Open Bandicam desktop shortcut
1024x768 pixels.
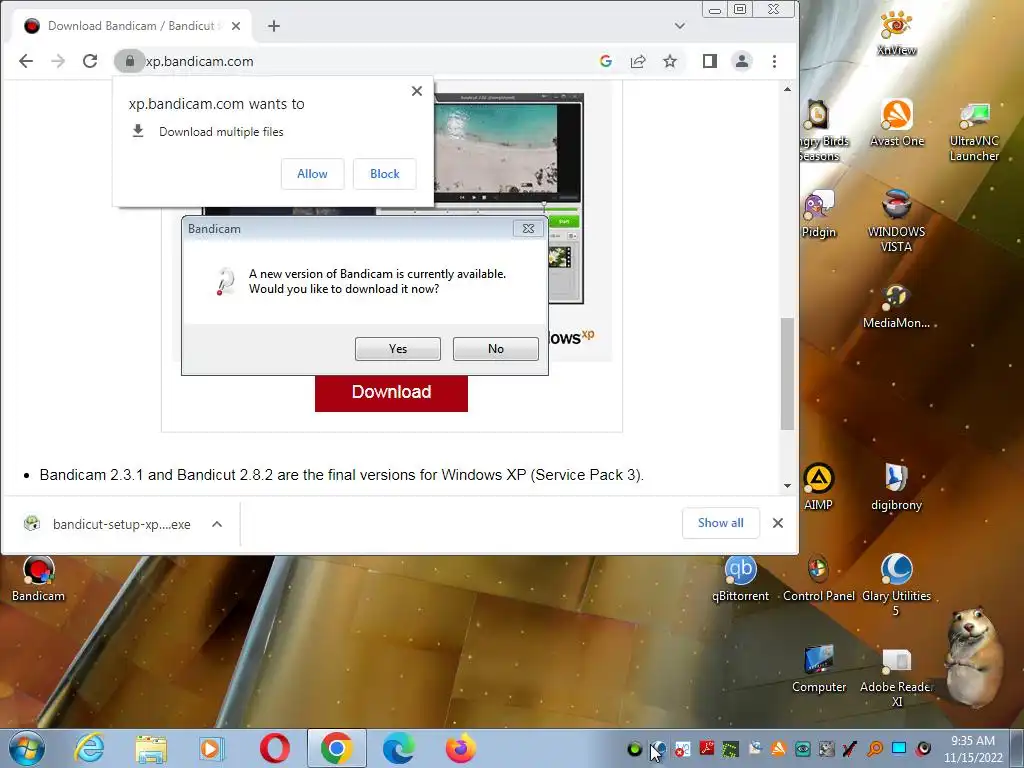[38, 579]
